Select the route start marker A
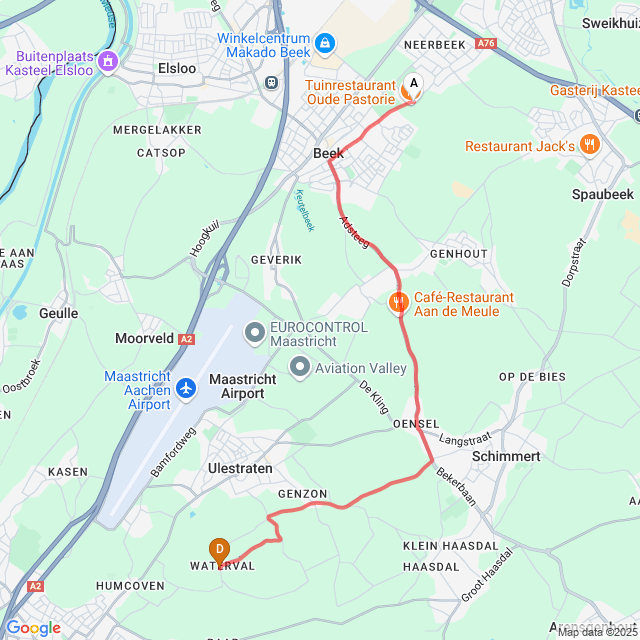640x640 pixels. [x=413, y=85]
